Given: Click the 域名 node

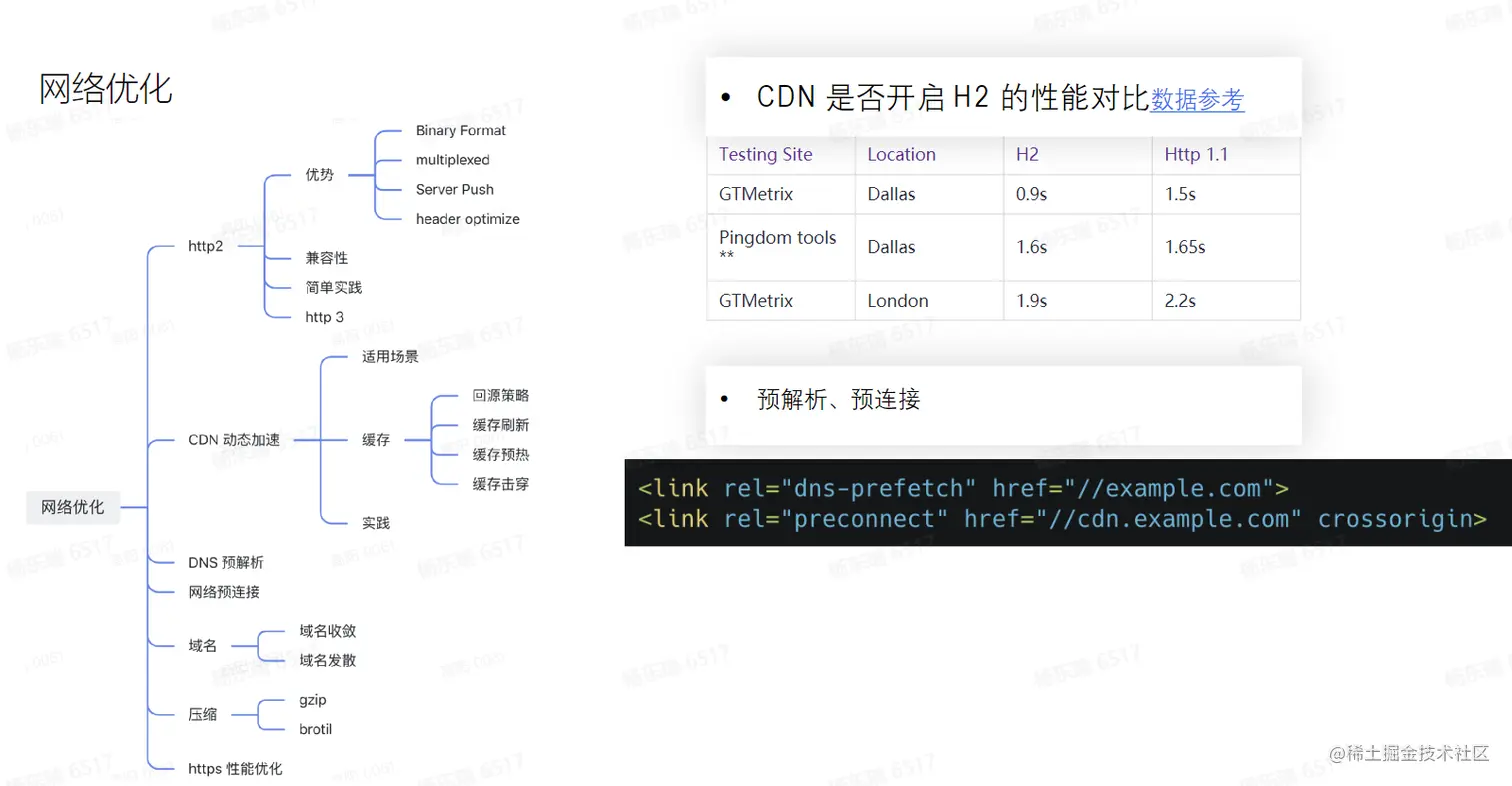Looking at the screenshot, I should pyautogui.click(x=203, y=646).
